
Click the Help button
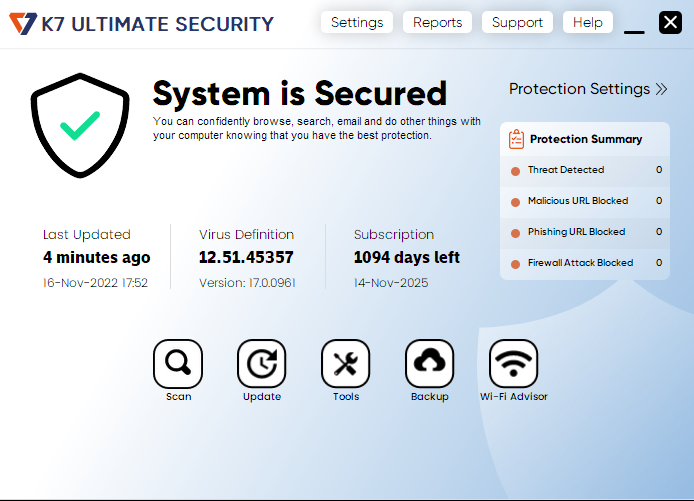(588, 22)
